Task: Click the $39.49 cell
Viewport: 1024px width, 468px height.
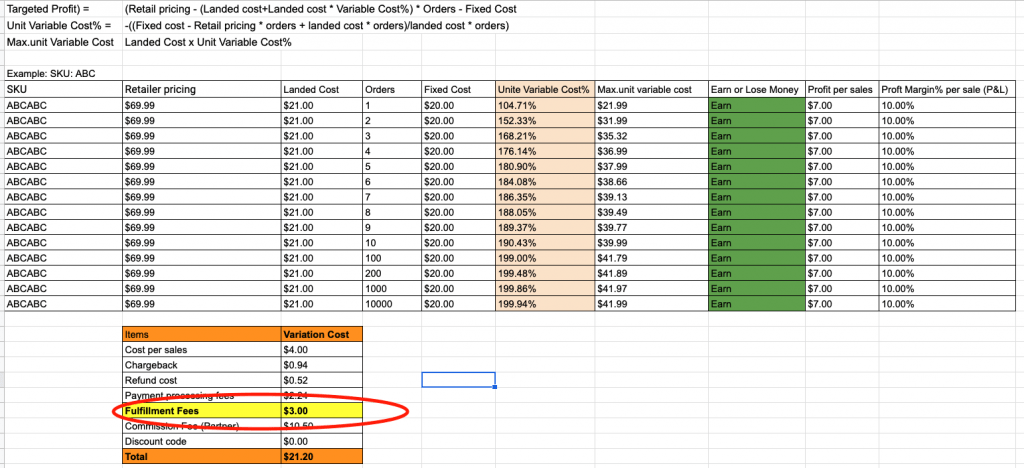Action: (651, 212)
